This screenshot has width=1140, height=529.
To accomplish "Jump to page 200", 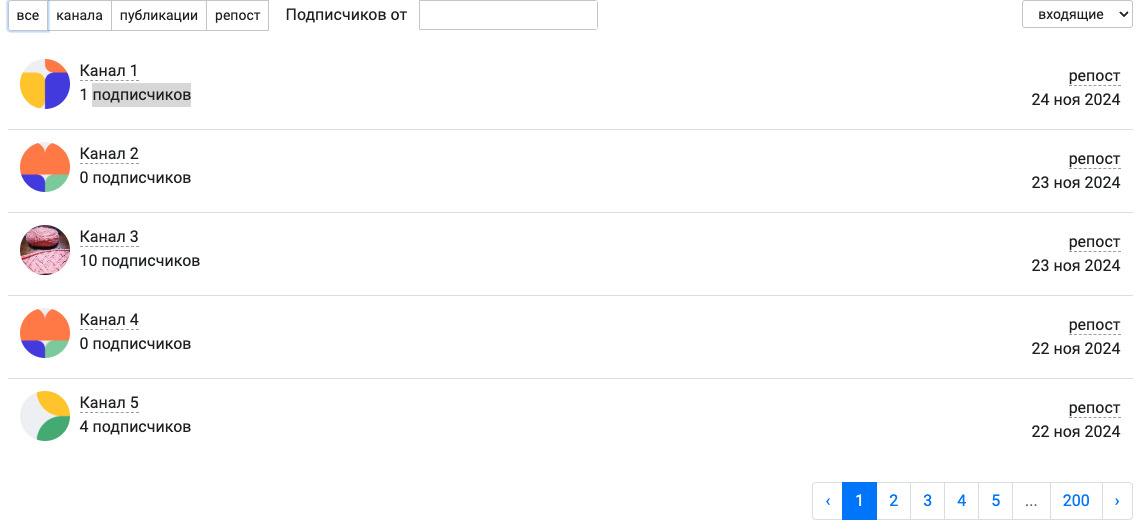I will click(x=1076, y=501).
